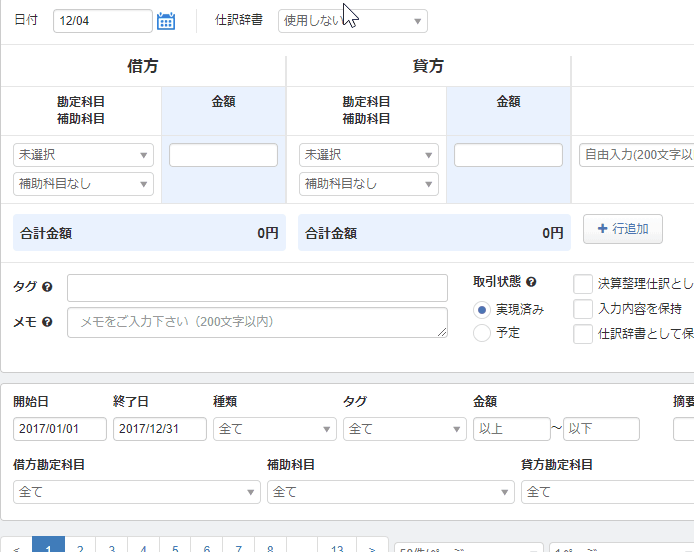Select the 実現済み radio button
Viewport: 694px width, 552px height.
click(482, 310)
